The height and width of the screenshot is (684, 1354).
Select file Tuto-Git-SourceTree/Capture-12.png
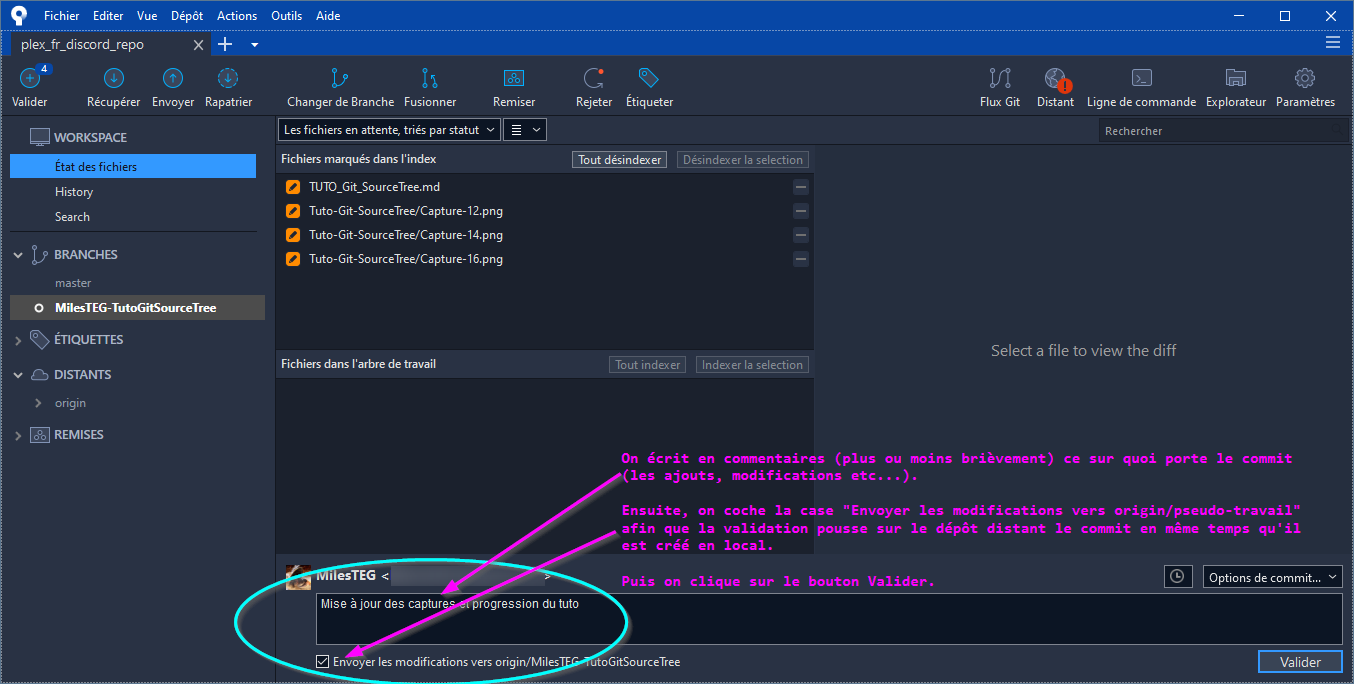click(x=406, y=211)
